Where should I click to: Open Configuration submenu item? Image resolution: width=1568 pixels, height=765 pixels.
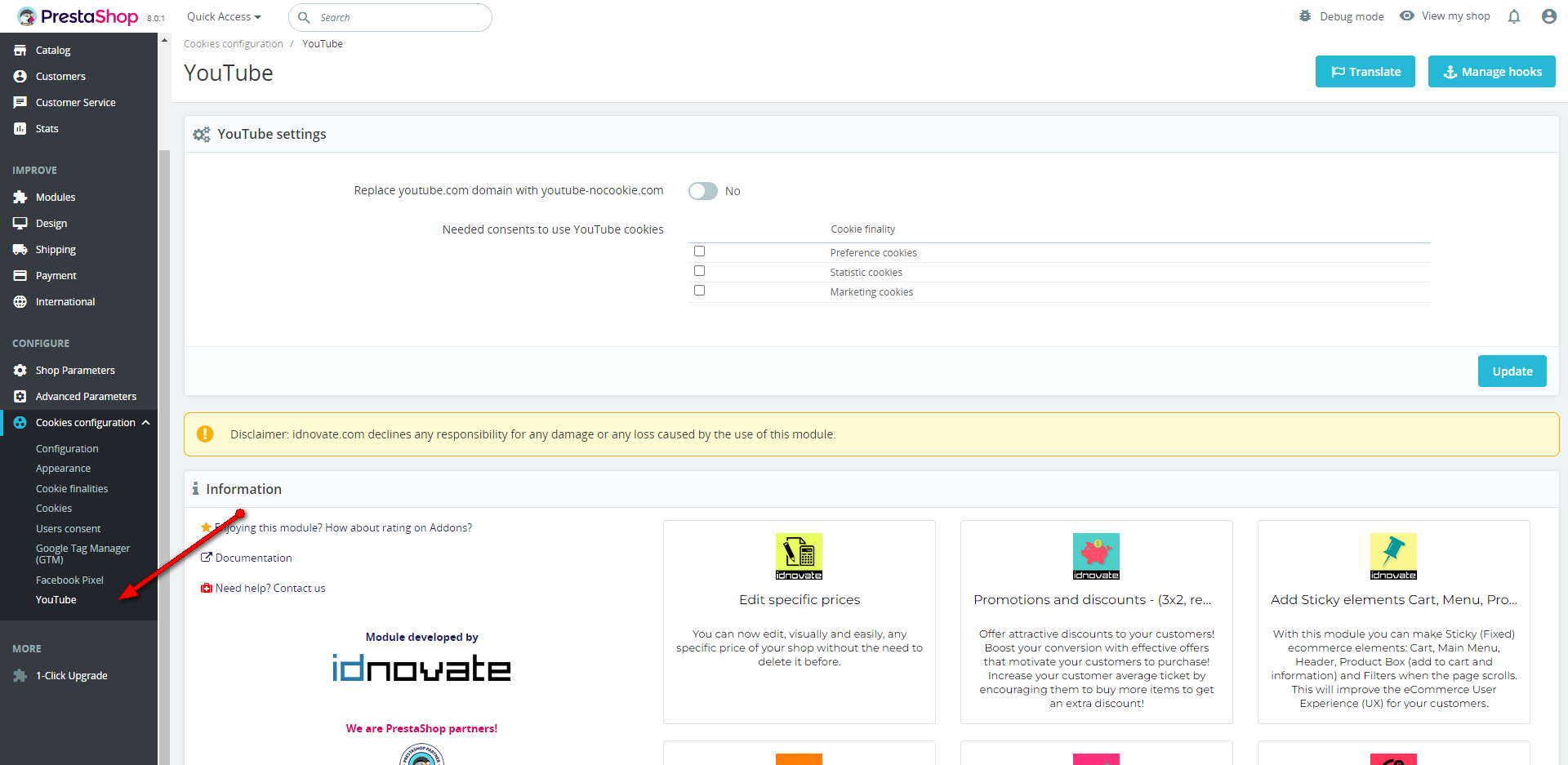pos(67,449)
